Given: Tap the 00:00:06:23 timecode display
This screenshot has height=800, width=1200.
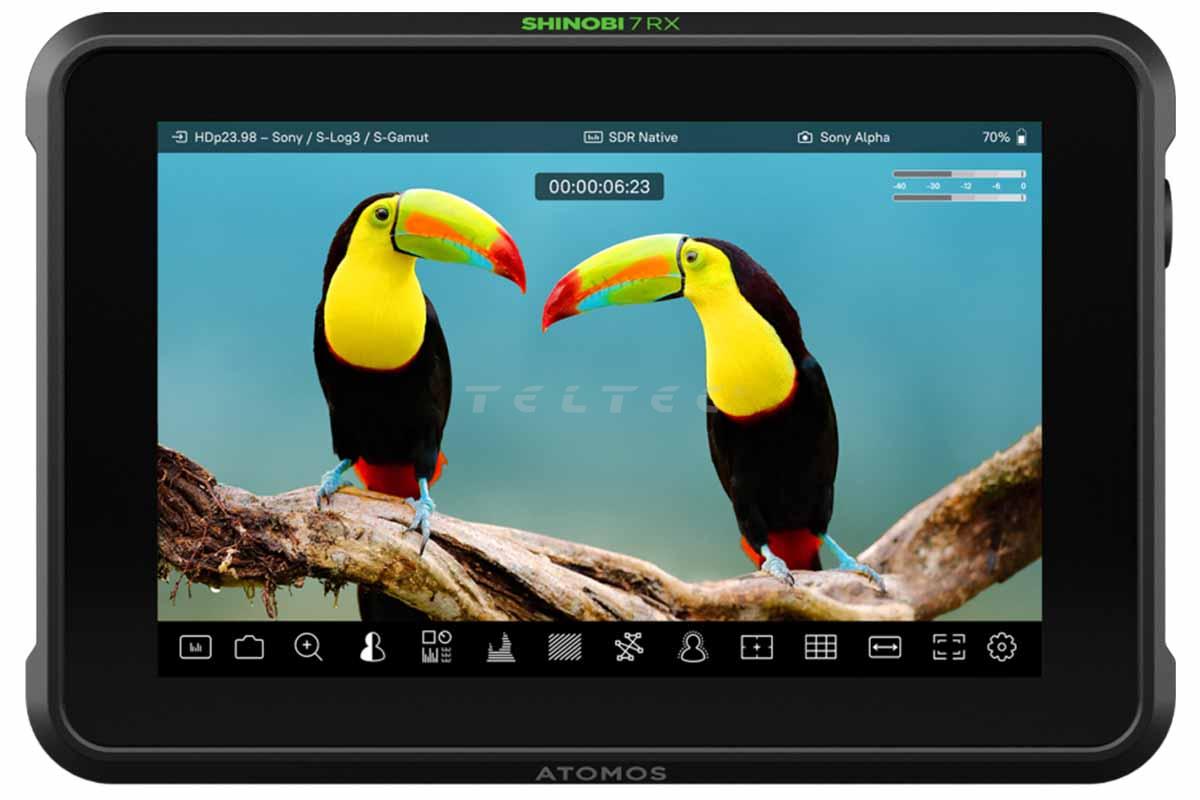Looking at the screenshot, I should (x=599, y=187).
